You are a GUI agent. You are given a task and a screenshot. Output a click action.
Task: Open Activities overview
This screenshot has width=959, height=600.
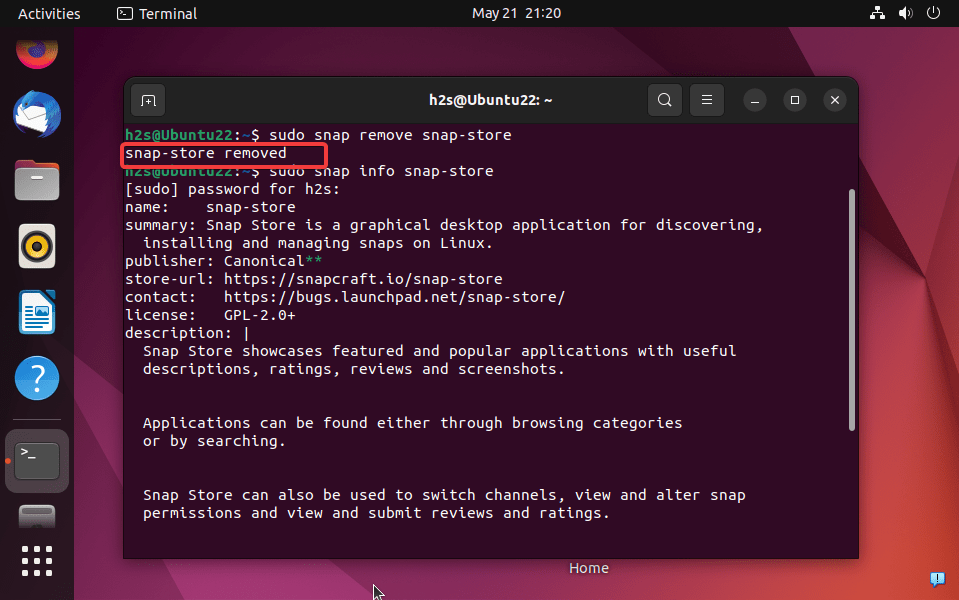(x=49, y=13)
